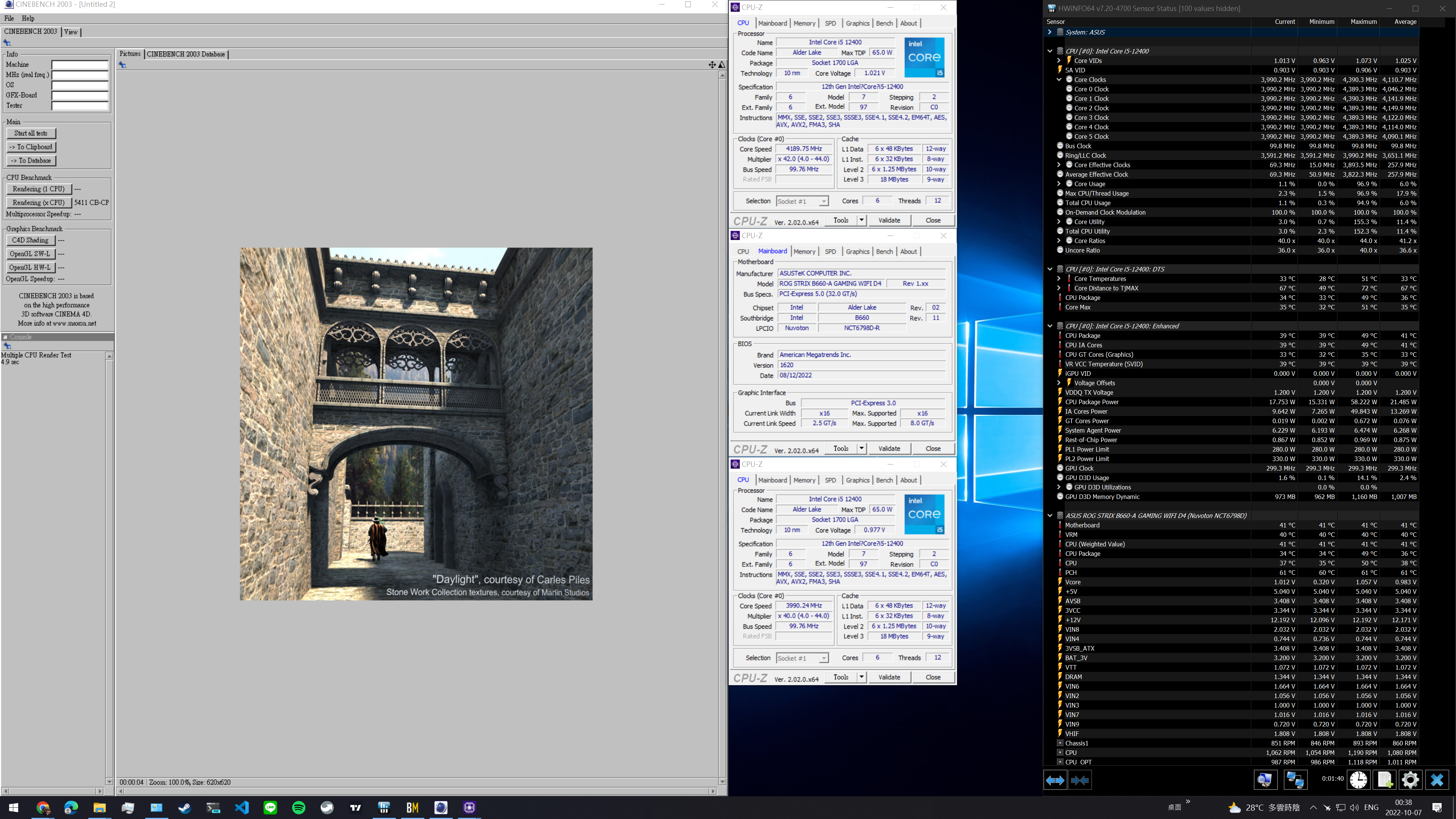The image size is (1456, 819).
Task: Collapse Core Clocks sensor row
Action: pos(1059,80)
